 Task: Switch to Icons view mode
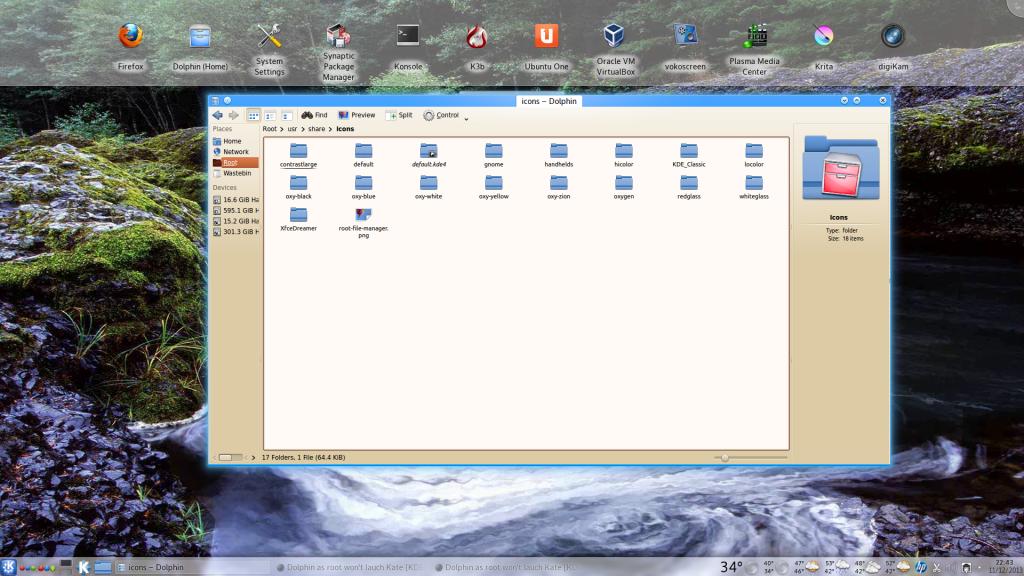pyautogui.click(x=254, y=115)
